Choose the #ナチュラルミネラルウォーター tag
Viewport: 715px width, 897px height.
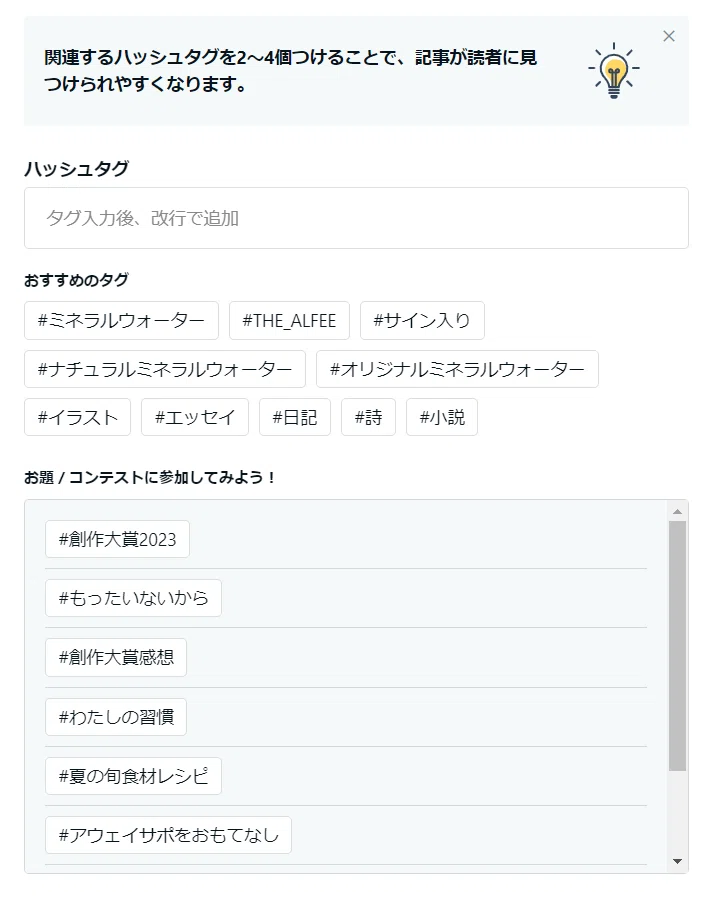point(165,369)
